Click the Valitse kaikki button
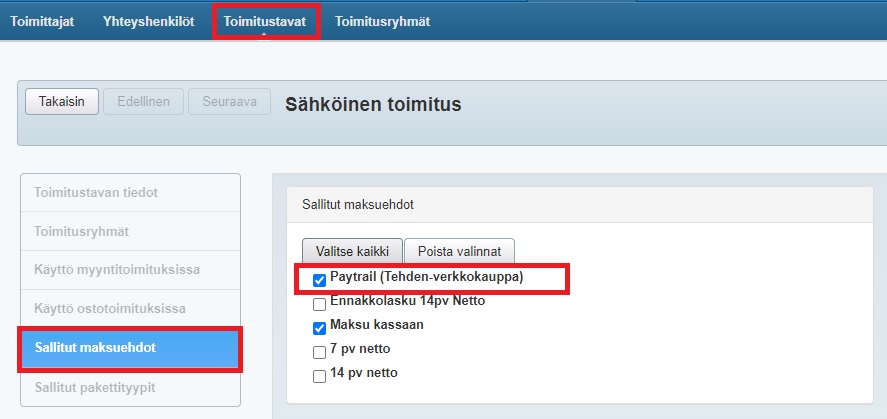 point(352,252)
